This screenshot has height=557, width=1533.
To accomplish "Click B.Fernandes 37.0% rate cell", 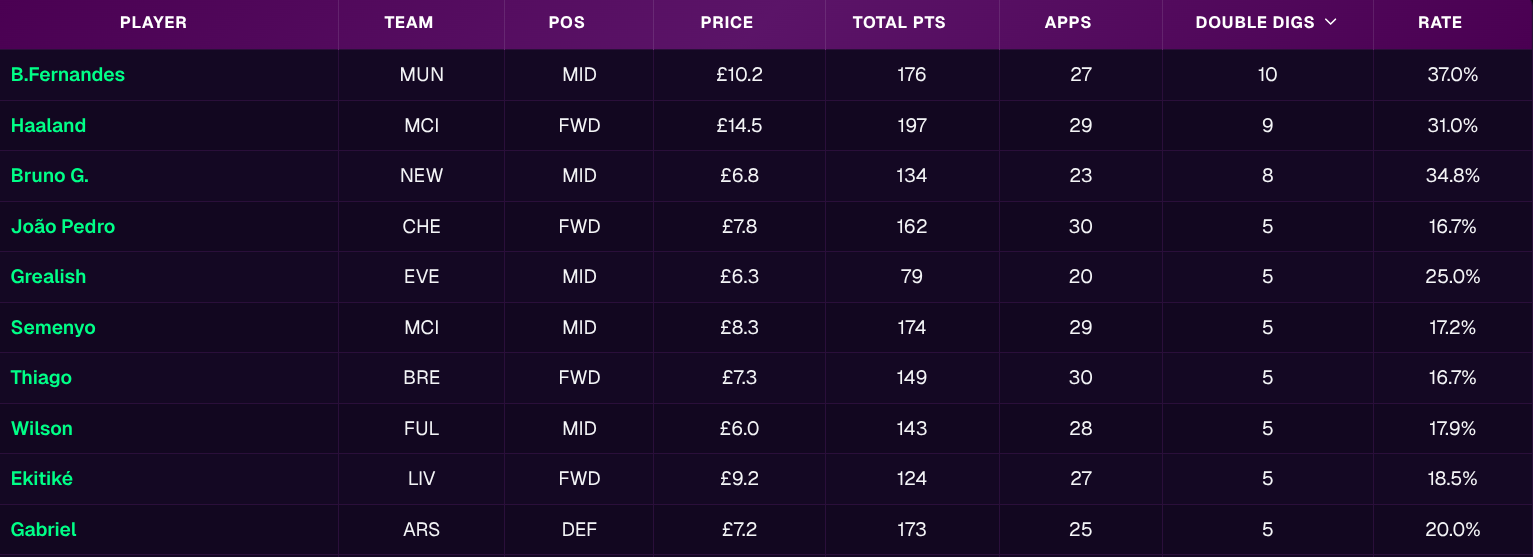I will pos(1452,75).
